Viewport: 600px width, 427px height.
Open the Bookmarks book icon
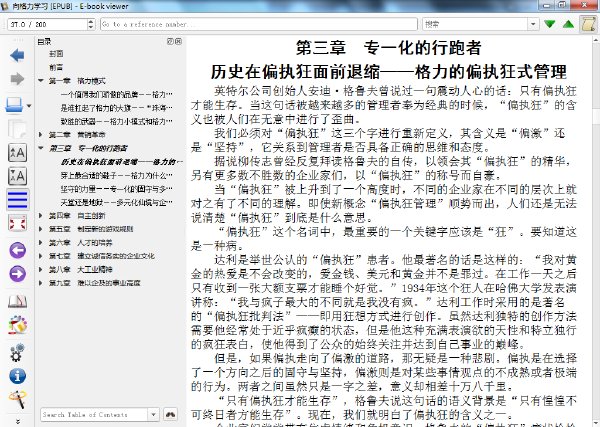(x=17, y=302)
